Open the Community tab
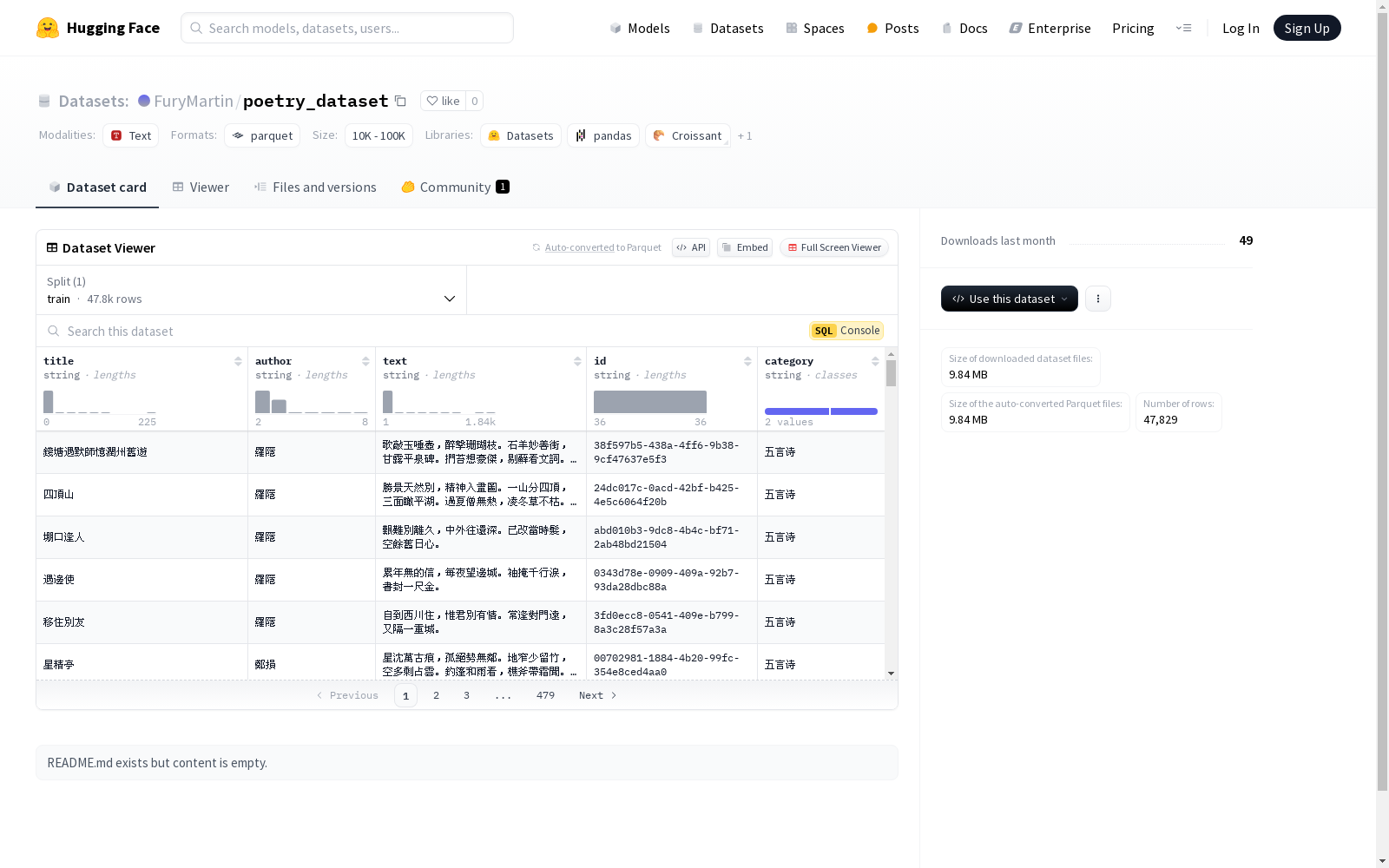The width and height of the screenshot is (1389, 868). [455, 187]
